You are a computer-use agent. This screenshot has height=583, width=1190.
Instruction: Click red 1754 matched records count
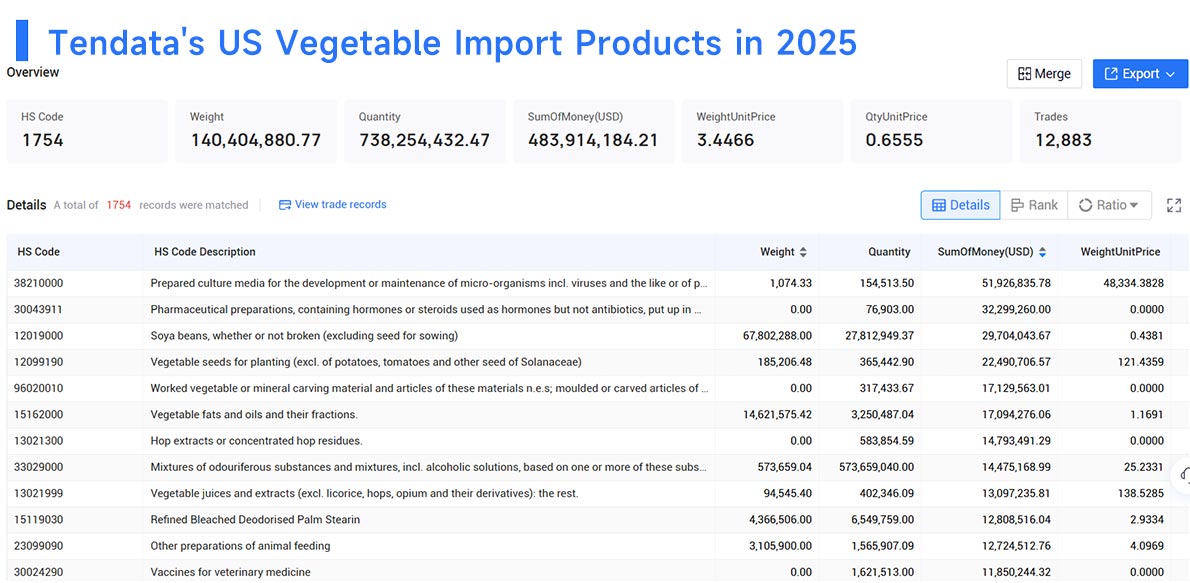tap(119, 205)
